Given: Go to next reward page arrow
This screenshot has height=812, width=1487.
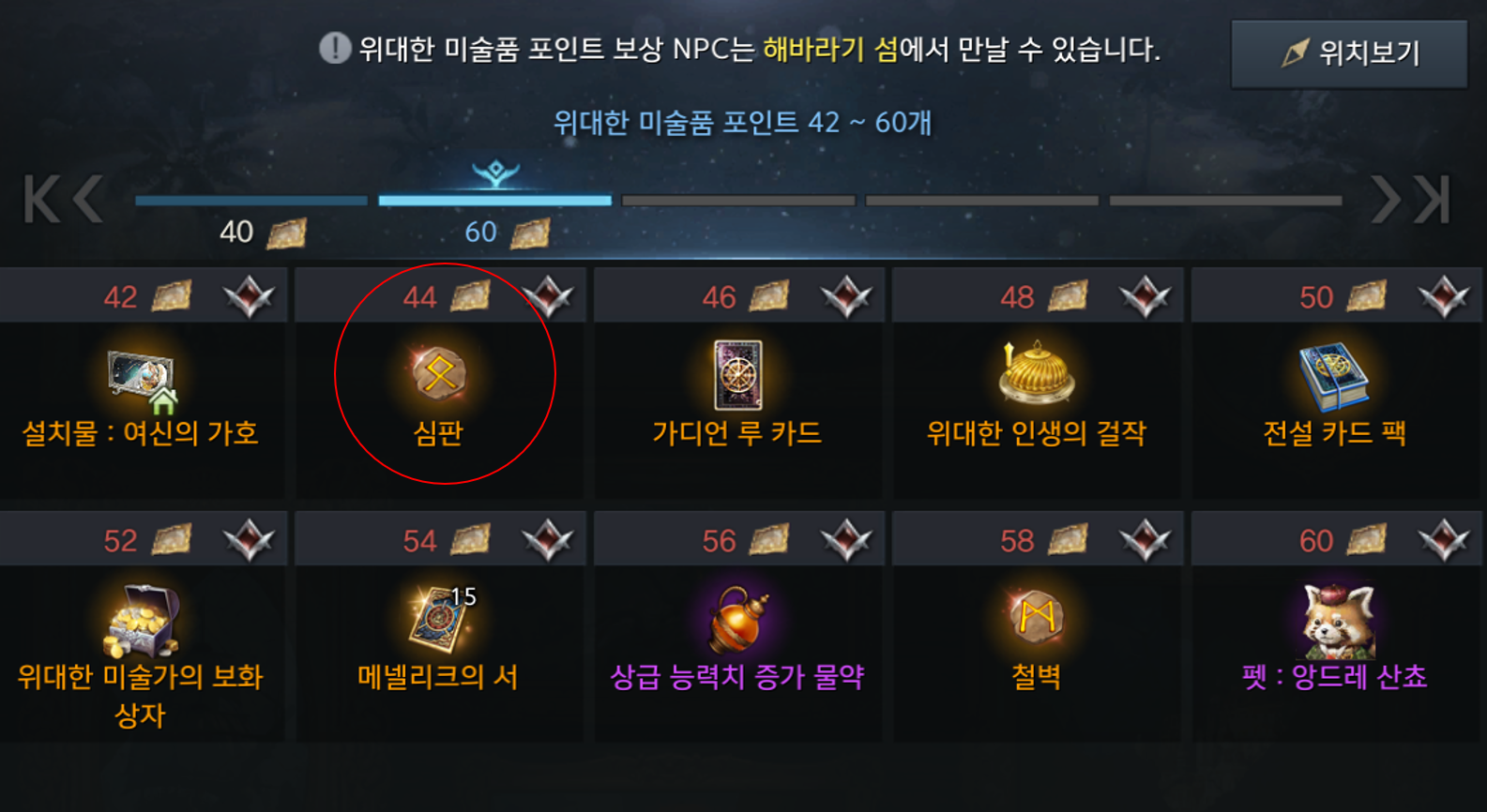Looking at the screenshot, I should (x=1386, y=199).
